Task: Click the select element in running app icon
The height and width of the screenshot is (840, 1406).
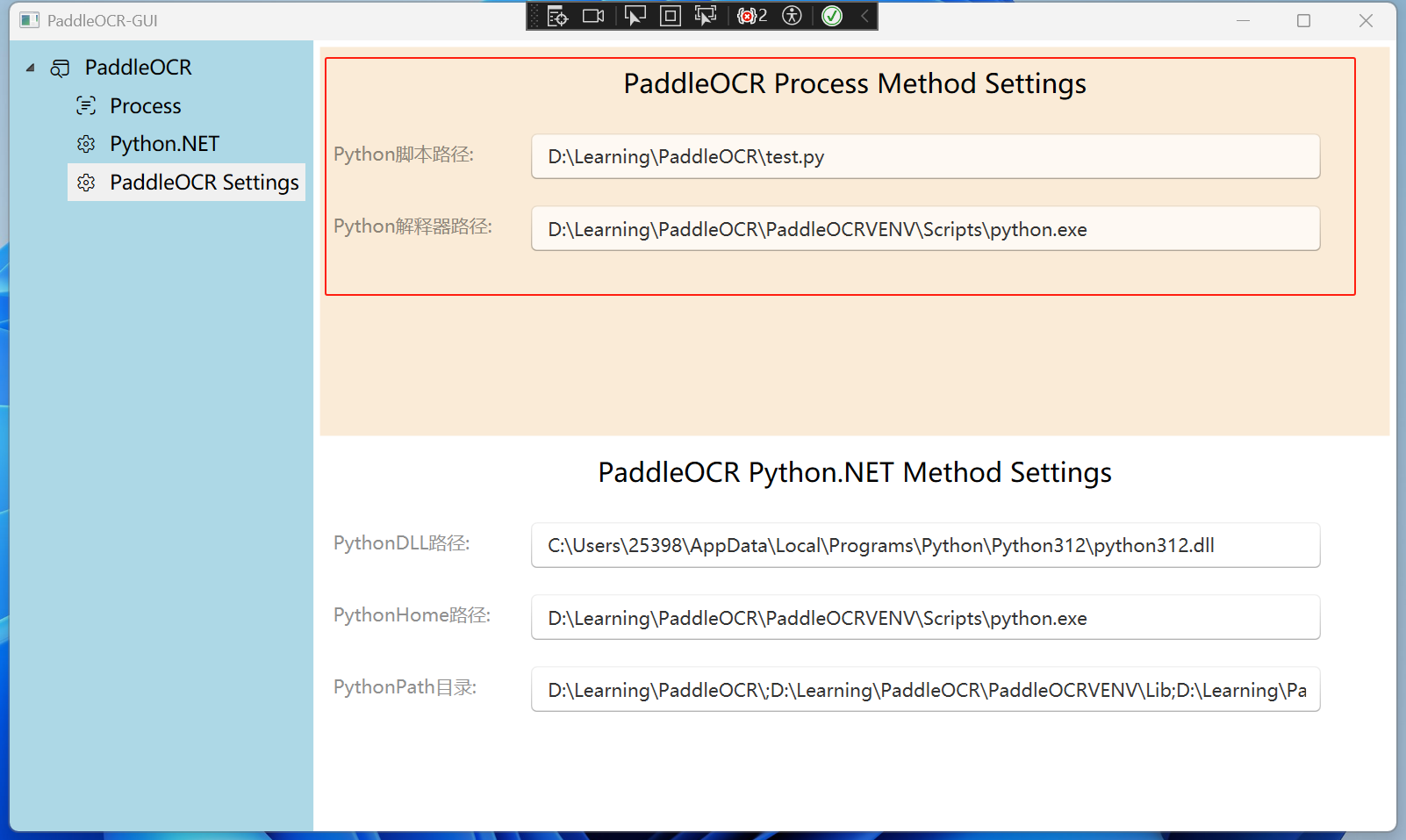Action: (704, 16)
